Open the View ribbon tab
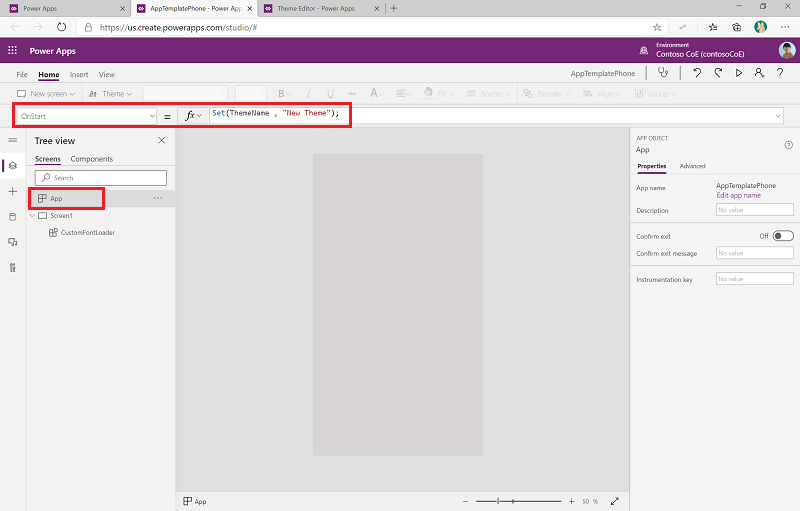This screenshot has width=800, height=511. click(x=107, y=74)
